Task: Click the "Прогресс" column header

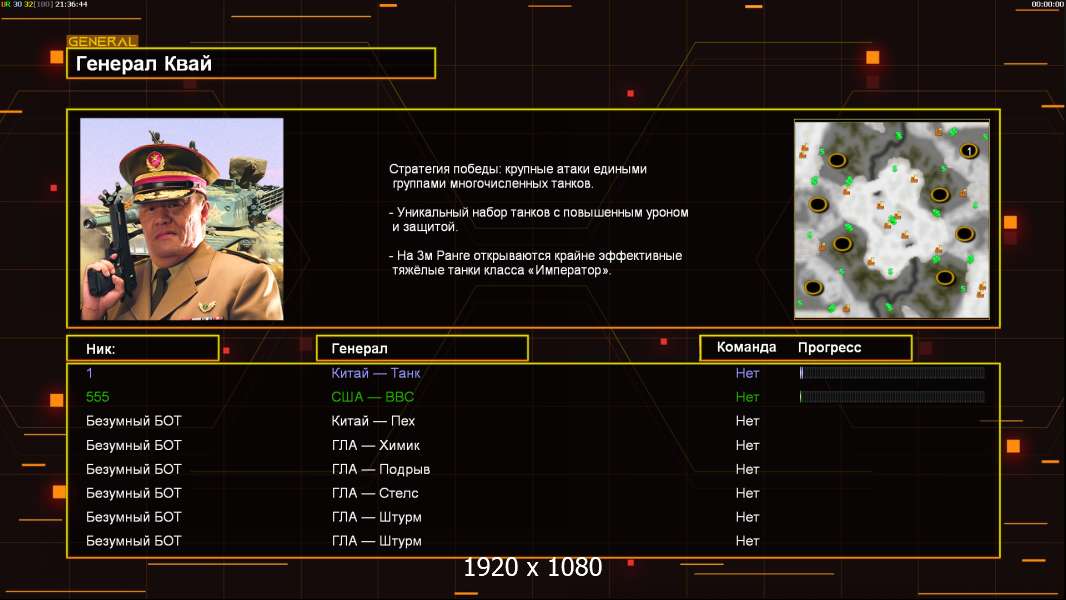Action: pos(829,348)
